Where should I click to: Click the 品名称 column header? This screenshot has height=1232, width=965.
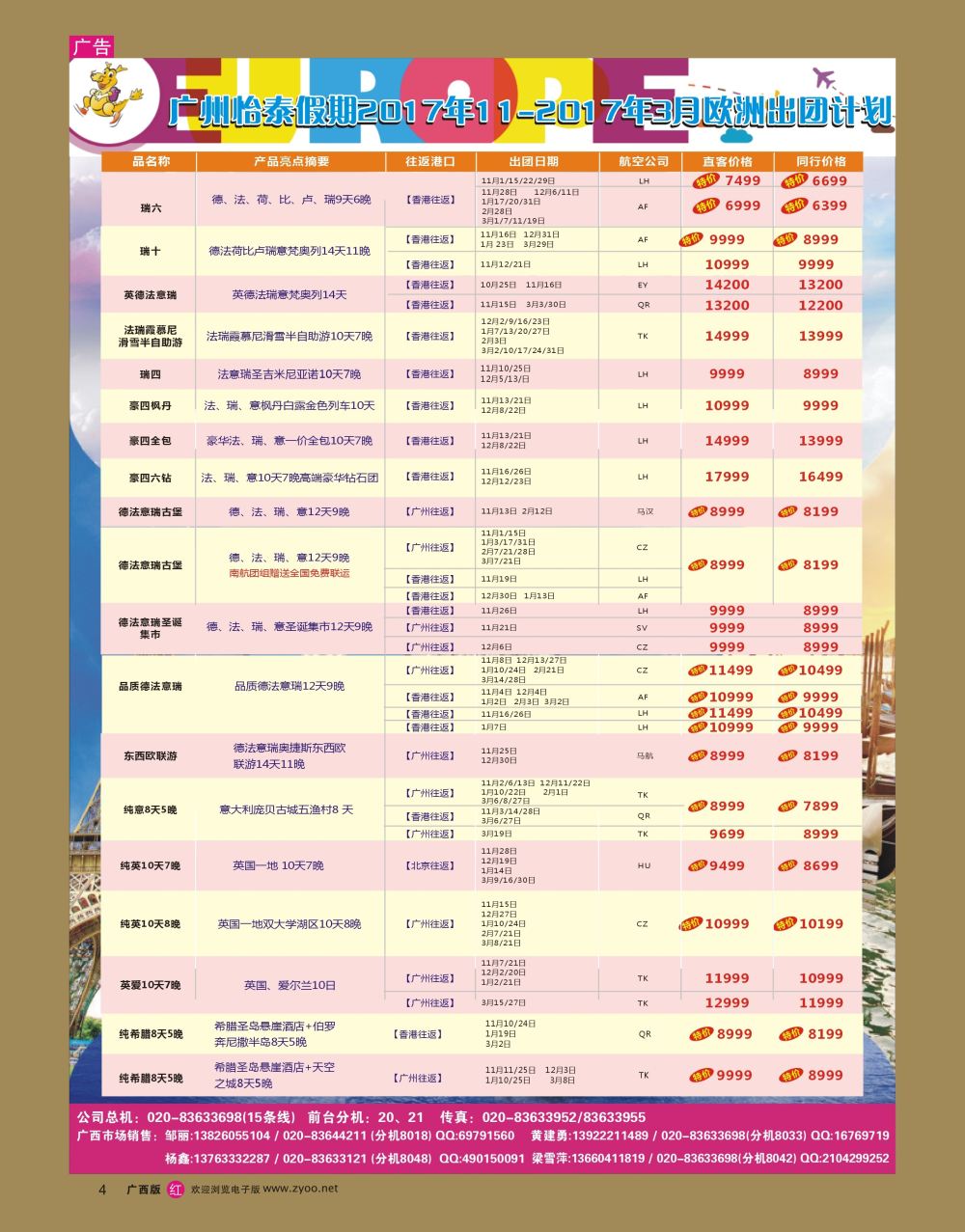coord(151,161)
